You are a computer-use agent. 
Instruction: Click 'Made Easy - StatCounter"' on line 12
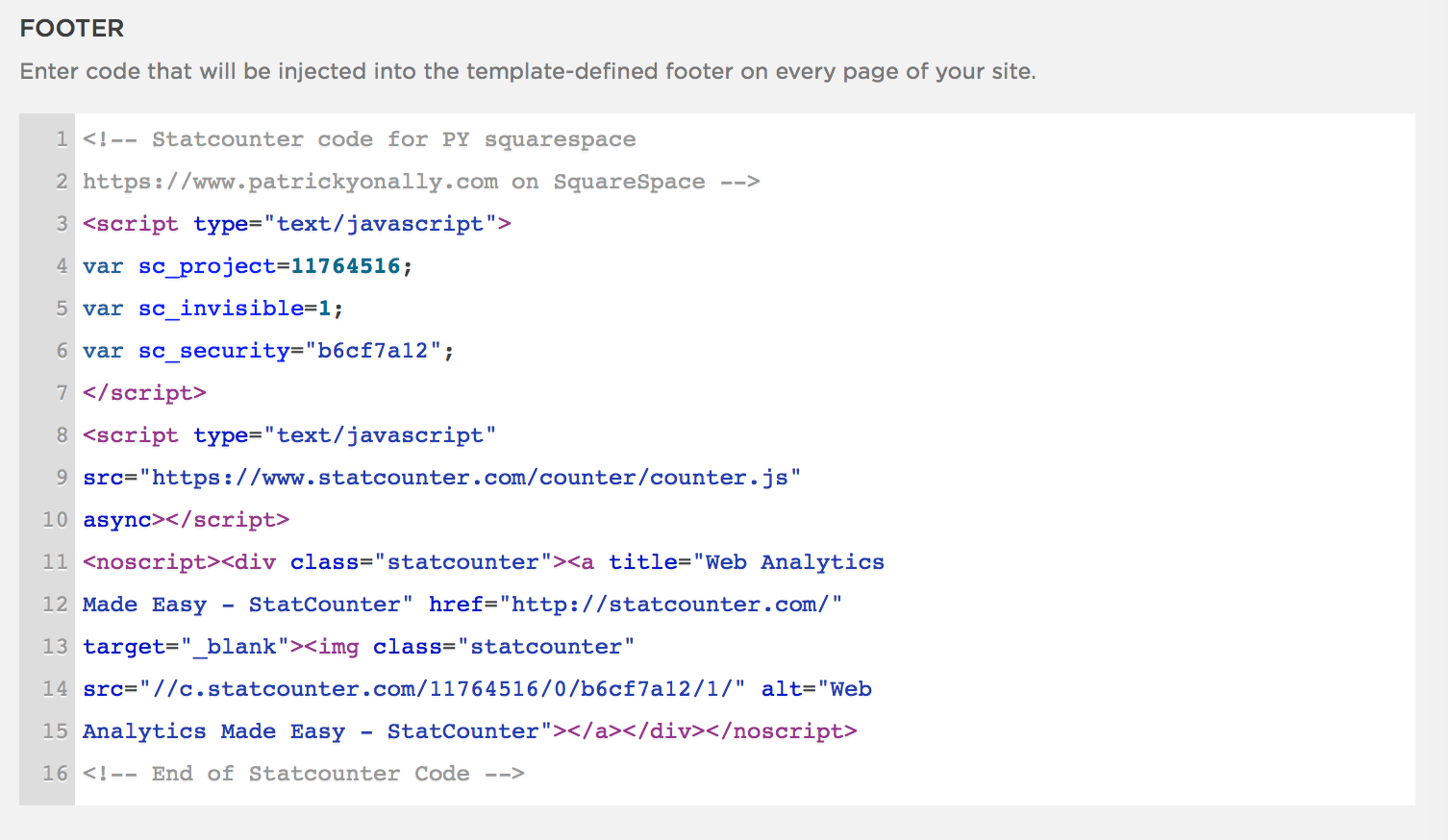pyautogui.click(x=248, y=605)
